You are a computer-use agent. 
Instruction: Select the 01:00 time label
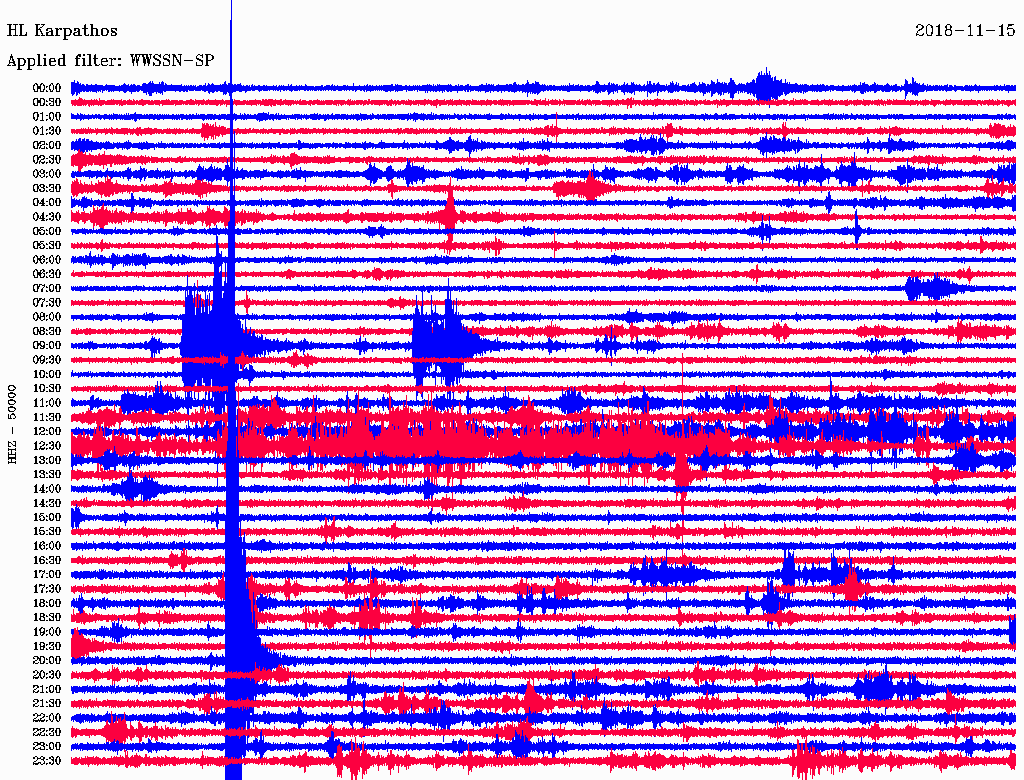47,116
